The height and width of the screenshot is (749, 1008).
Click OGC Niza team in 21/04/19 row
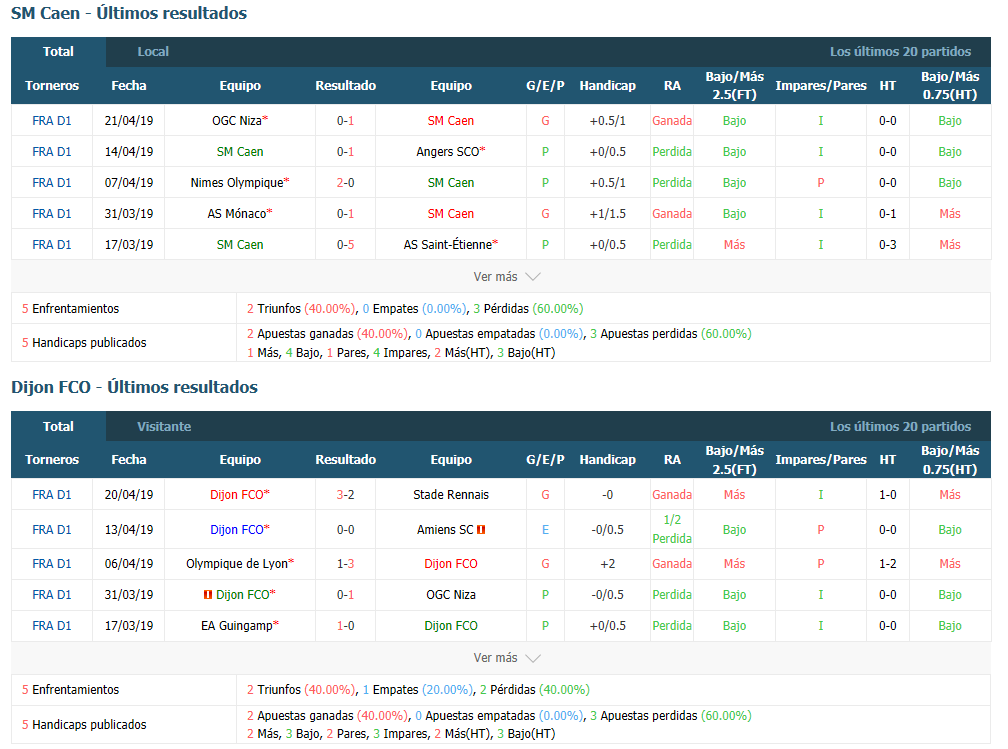click(x=237, y=121)
